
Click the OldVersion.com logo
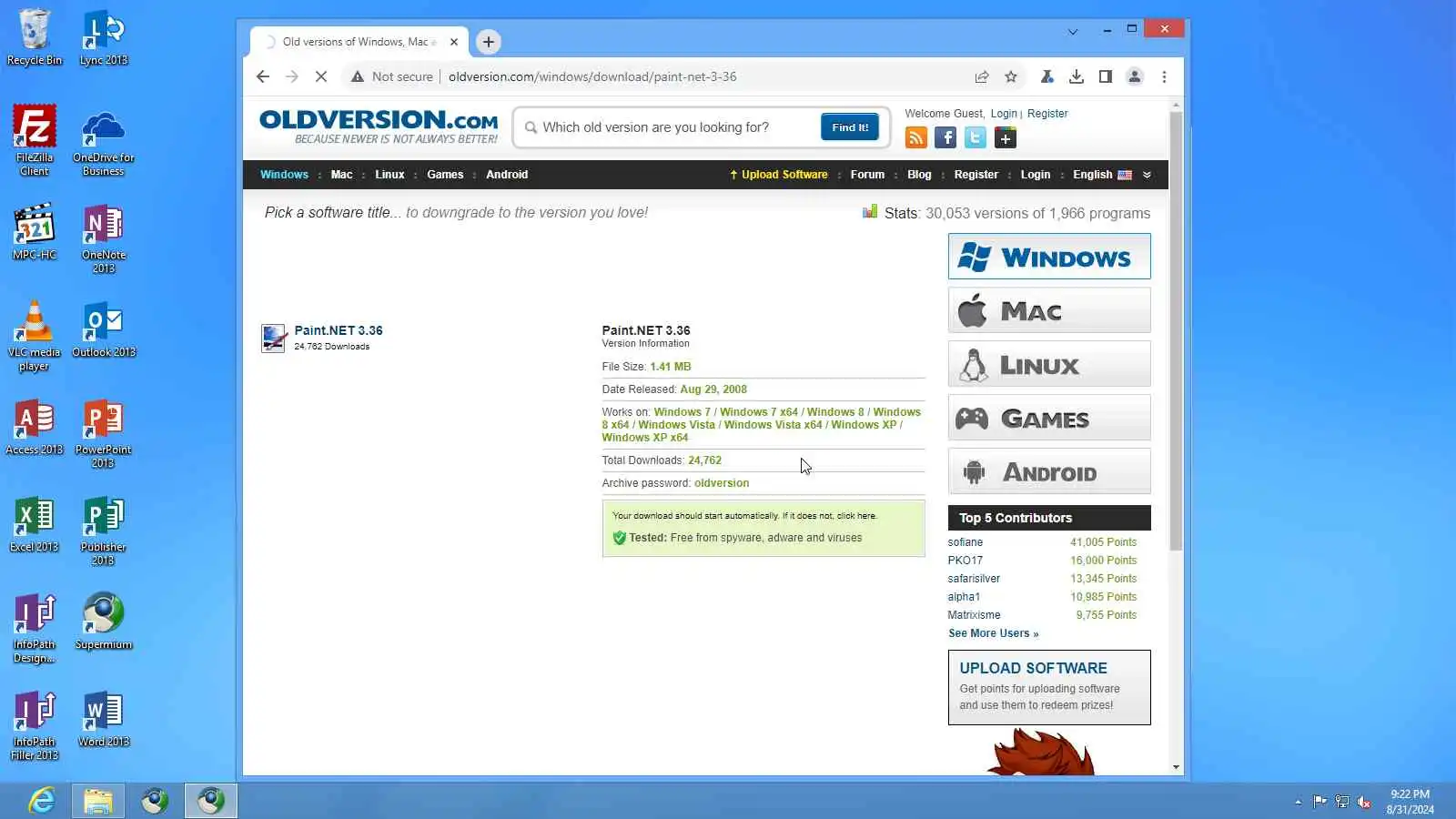[x=379, y=126]
